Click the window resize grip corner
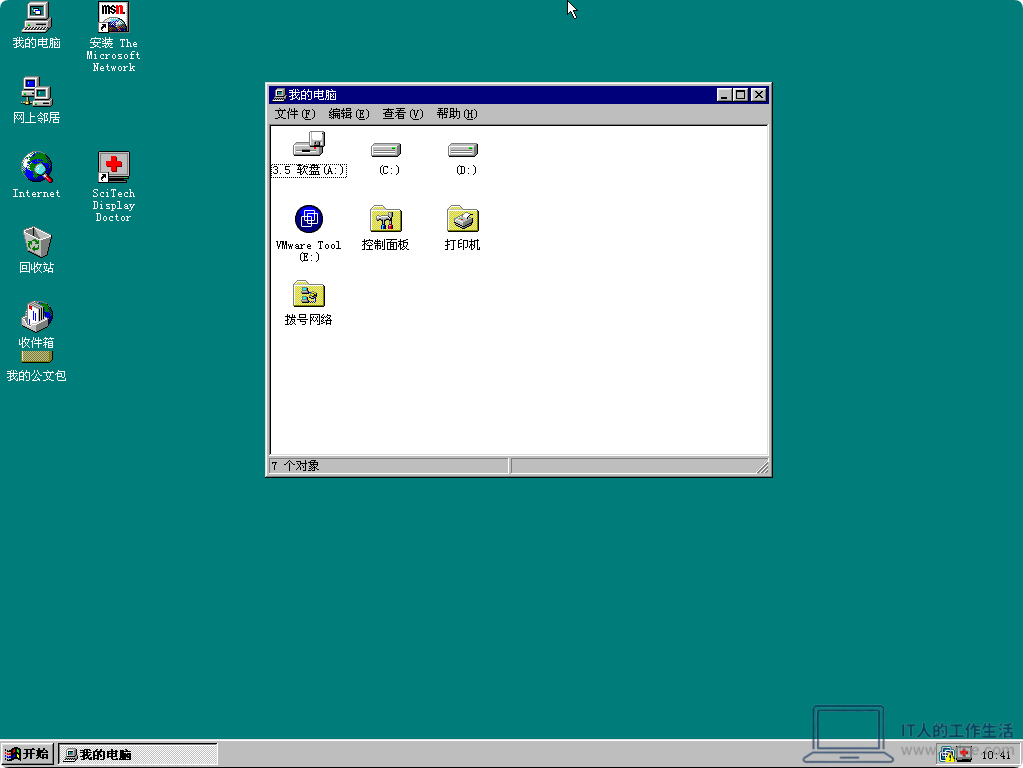This screenshot has width=1023, height=768. (x=763, y=467)
